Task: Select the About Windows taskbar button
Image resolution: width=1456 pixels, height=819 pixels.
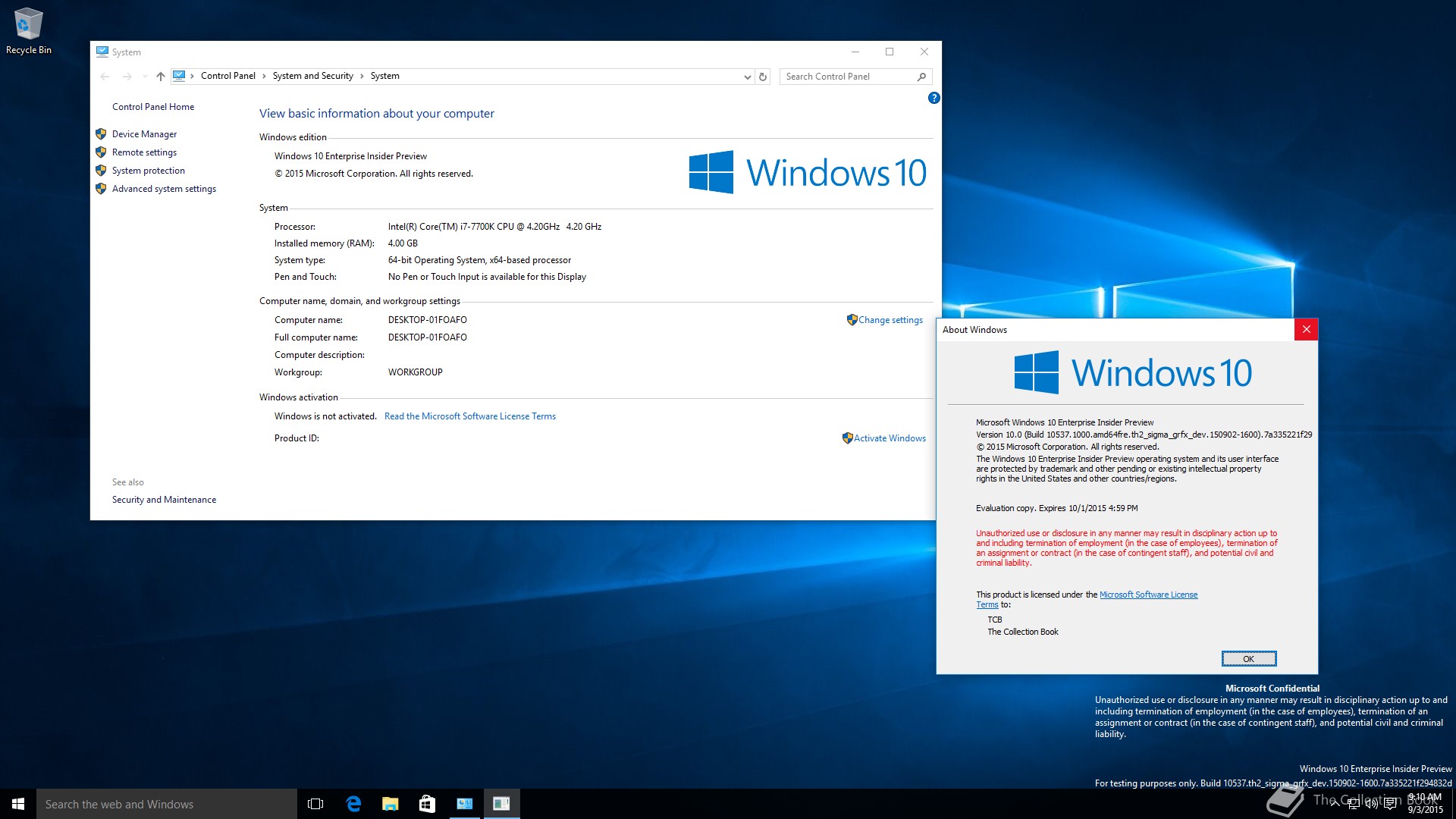Action: (501, 804)
